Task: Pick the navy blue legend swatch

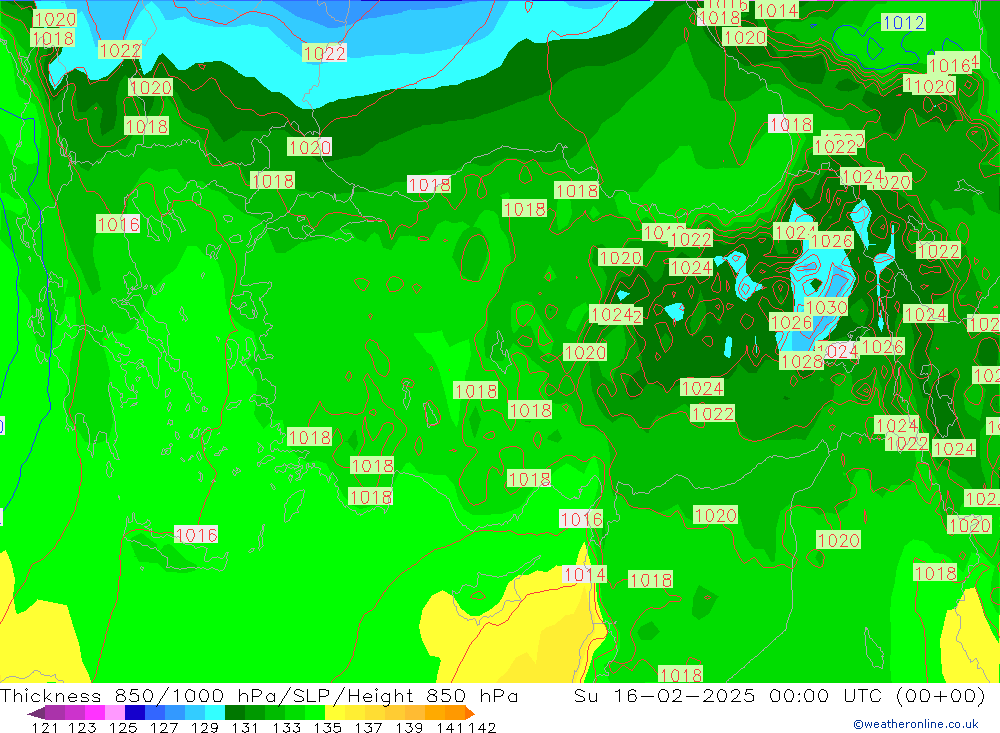Action: [135, 713]
